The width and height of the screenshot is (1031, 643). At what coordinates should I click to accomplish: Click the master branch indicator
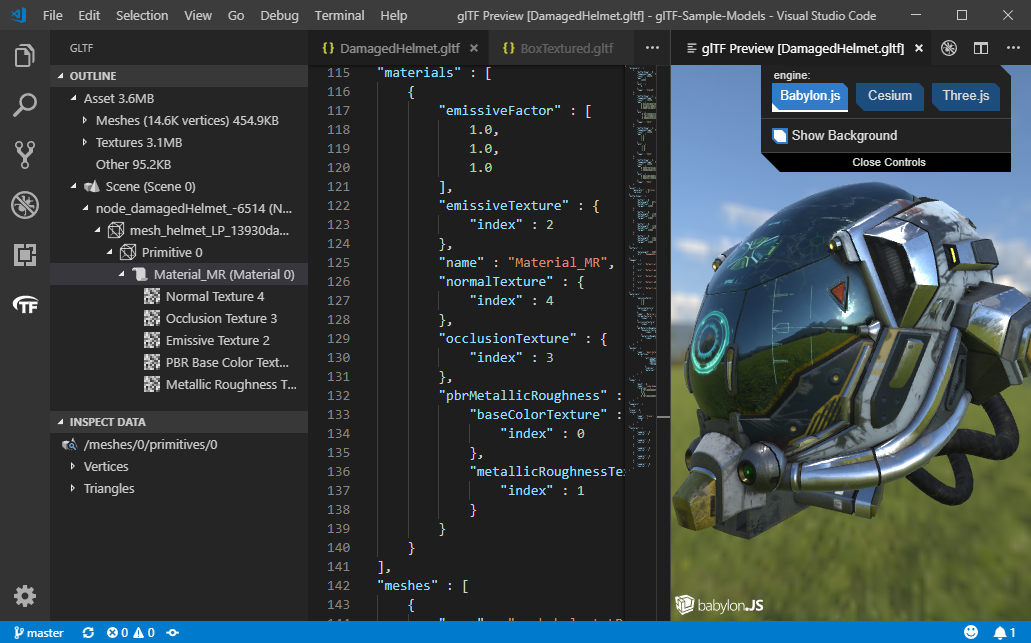[x=39, y=632]
